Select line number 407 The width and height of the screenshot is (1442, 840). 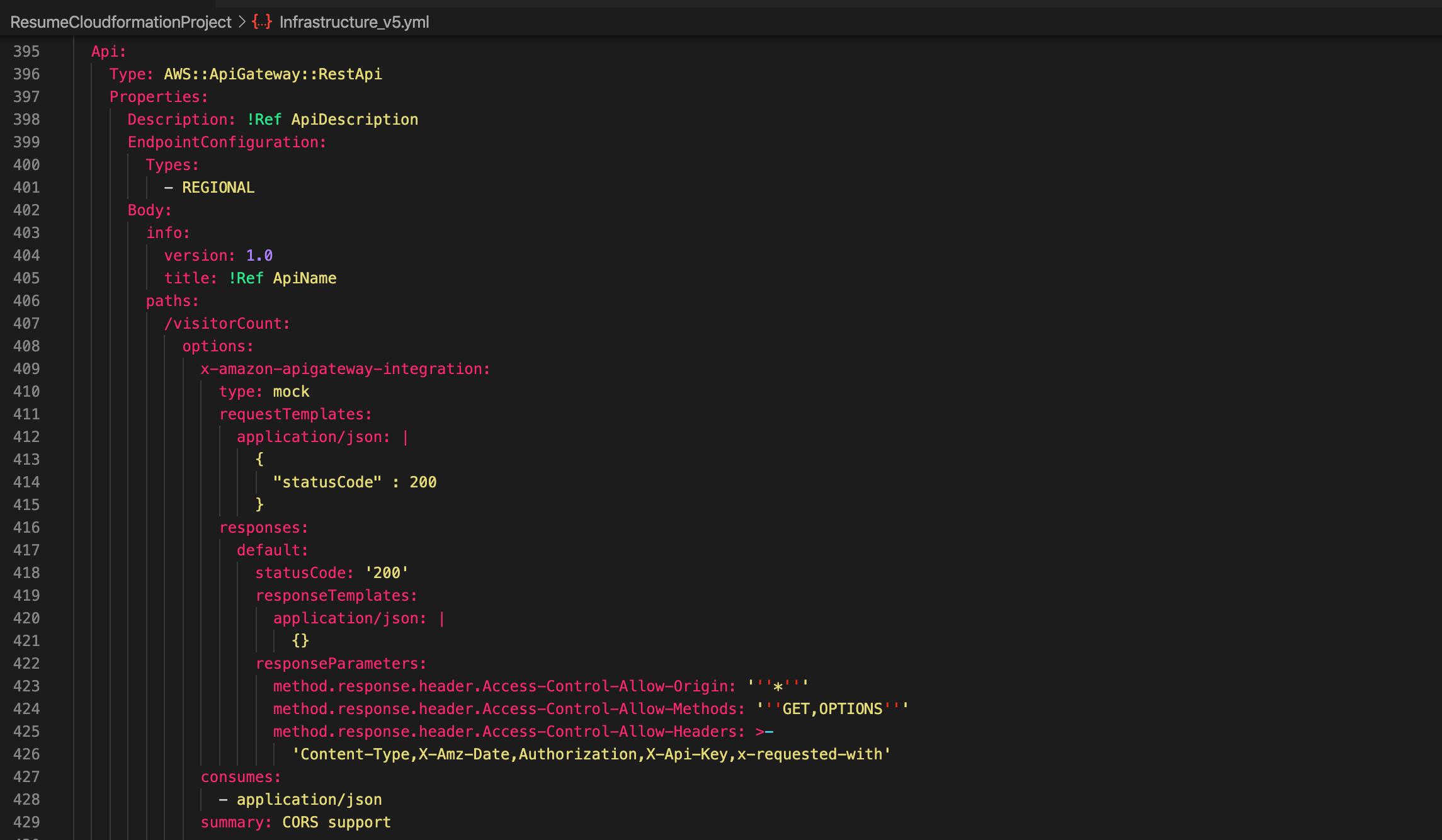[26, 324]
